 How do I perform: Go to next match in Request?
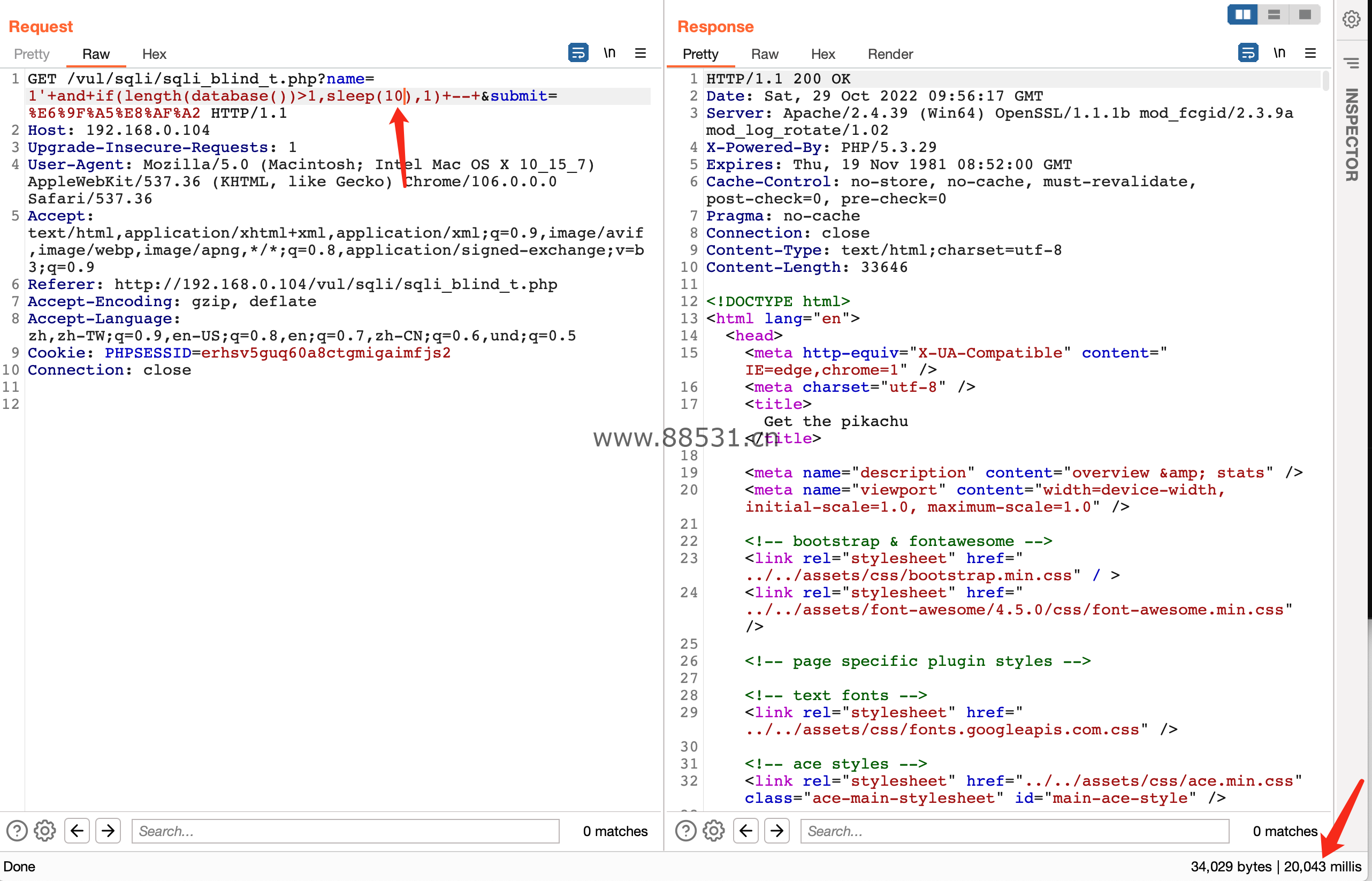click(x=108, y=831)
